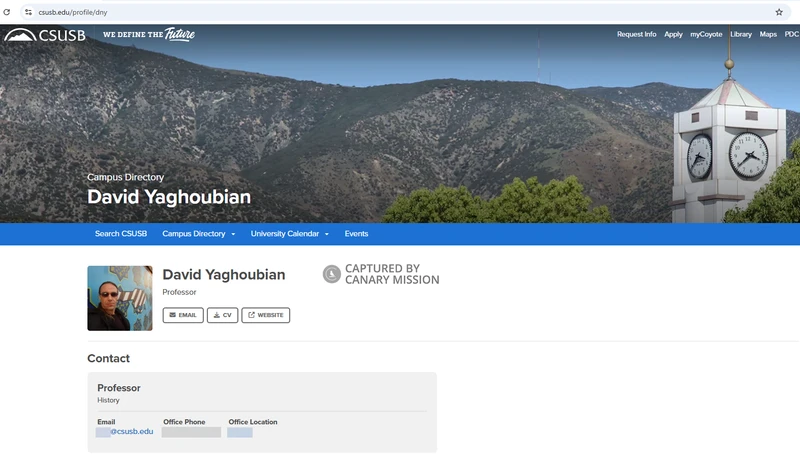The height and width of the screenshot is (469, 800).
Task: Expand the Campus Directory dropdown arrow
Action: [233, 234]
